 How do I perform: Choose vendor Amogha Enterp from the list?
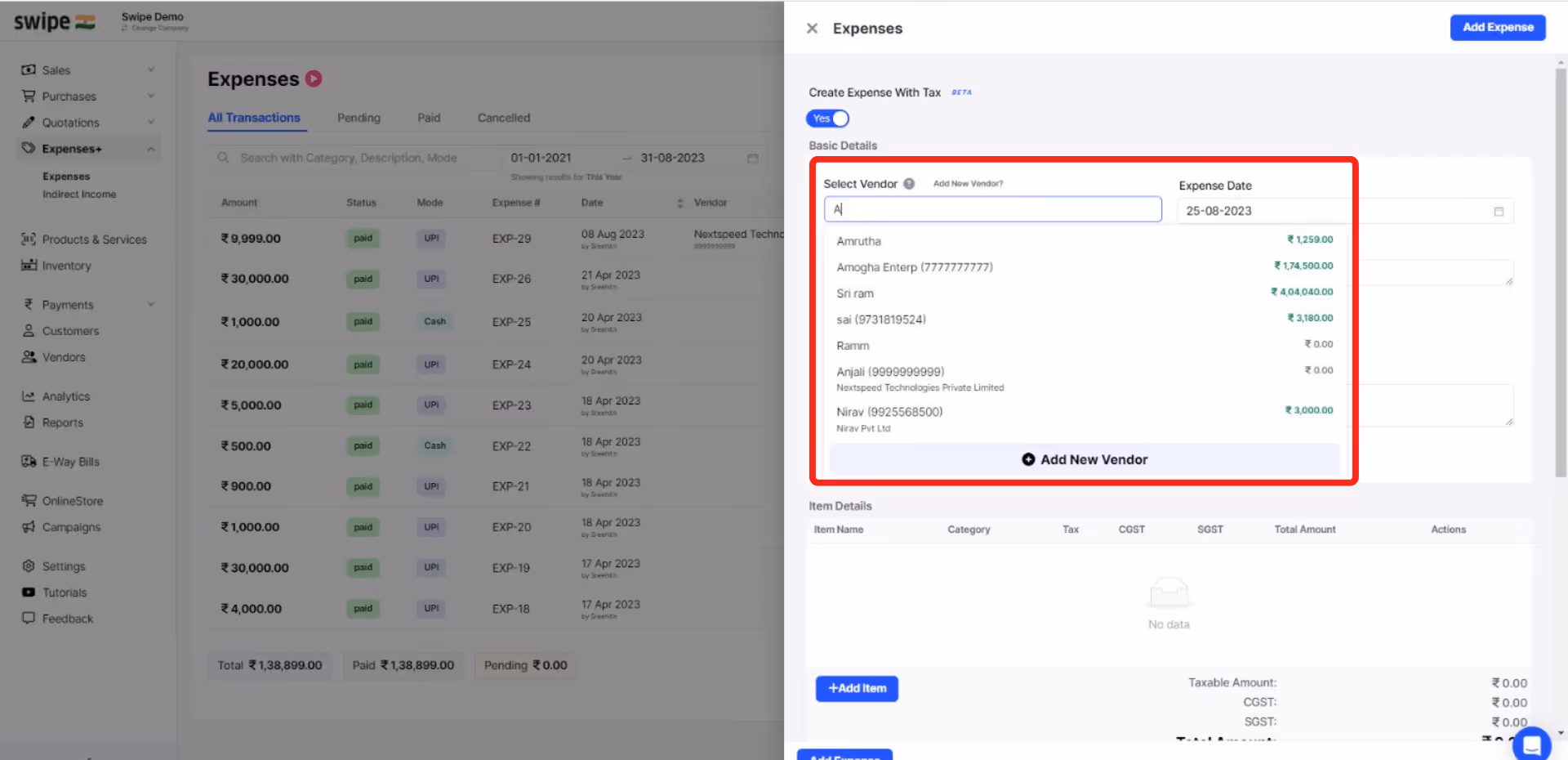[x=1084, y=267]
